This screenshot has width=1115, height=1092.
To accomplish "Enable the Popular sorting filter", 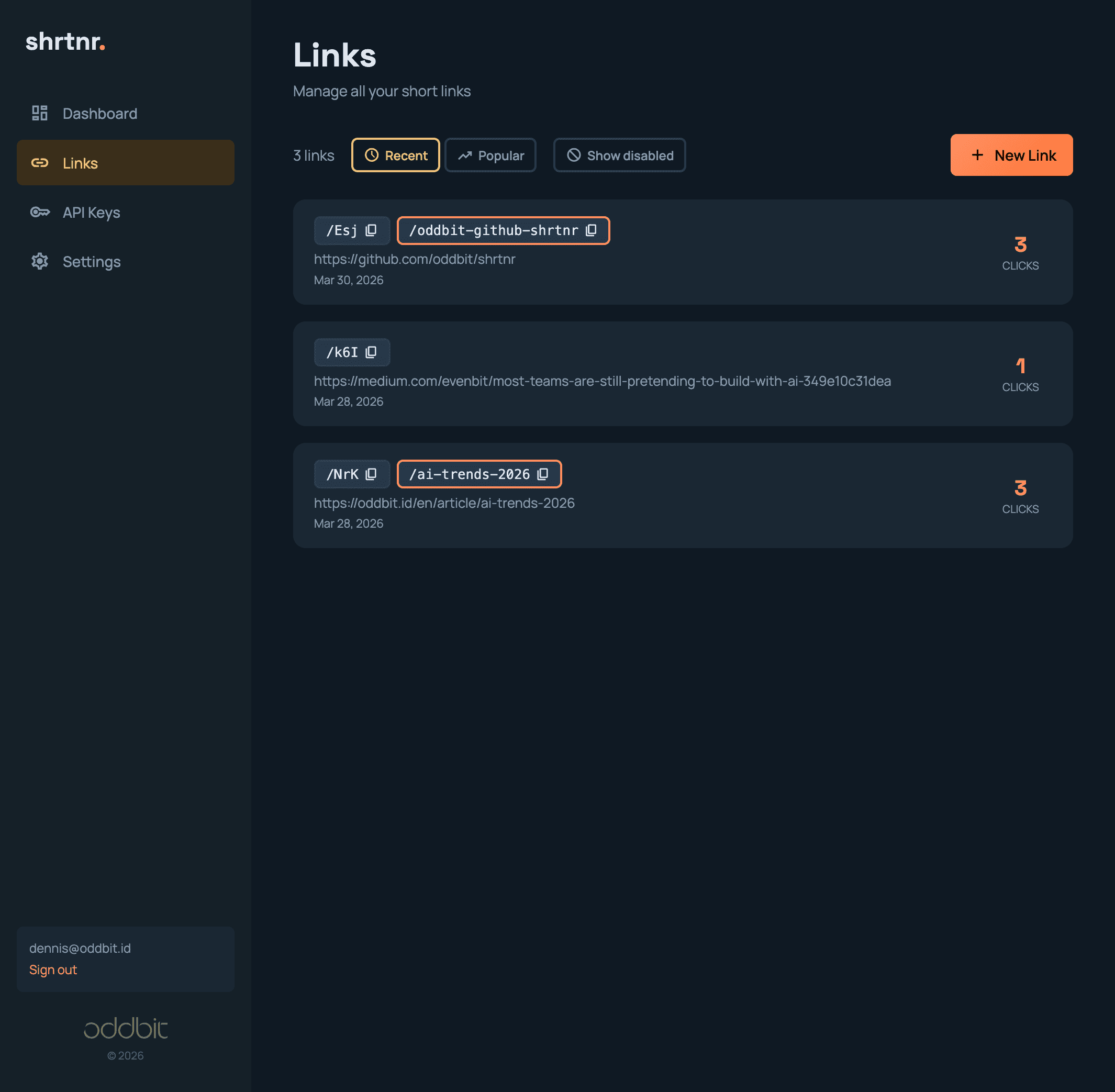I will (x=490, y=155).
